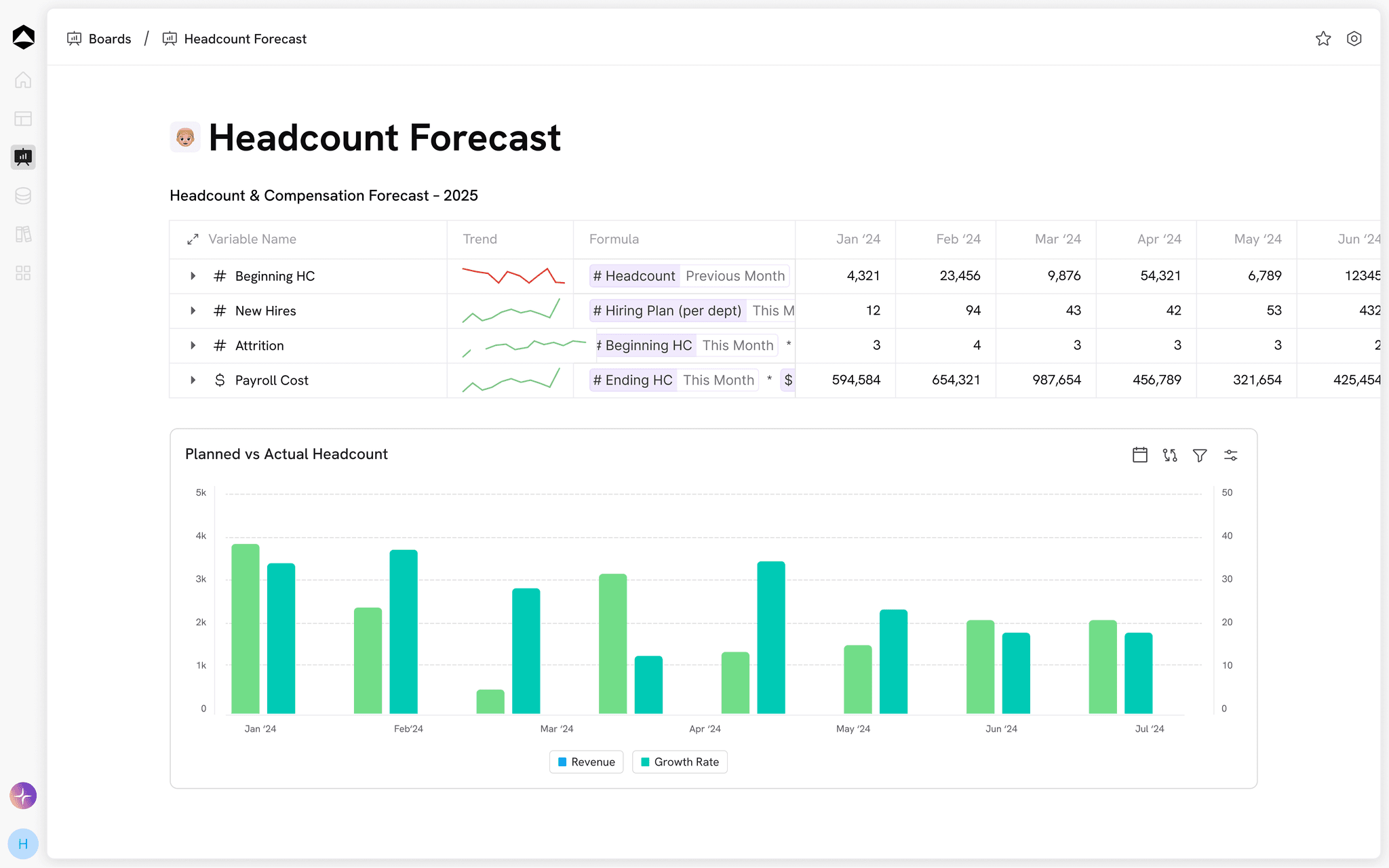Click the Previous Month formula modifier
The image size is (1389, 868).
click(735, 276)
